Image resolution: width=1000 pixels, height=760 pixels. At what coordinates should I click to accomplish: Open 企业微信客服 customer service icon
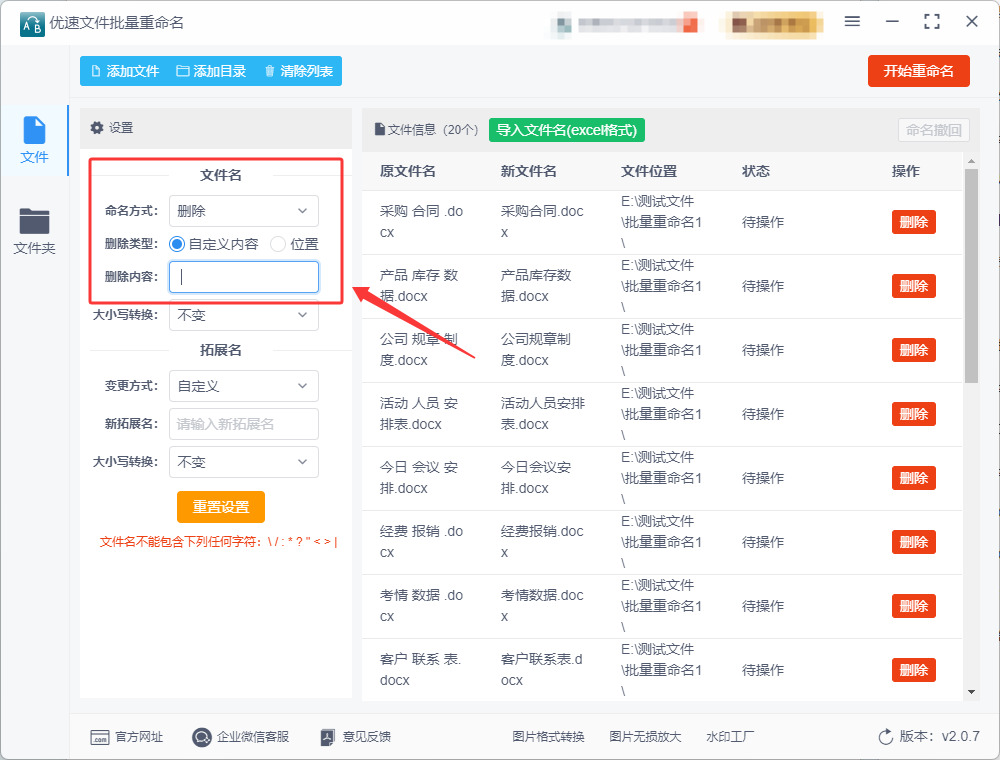coord(202,737)
